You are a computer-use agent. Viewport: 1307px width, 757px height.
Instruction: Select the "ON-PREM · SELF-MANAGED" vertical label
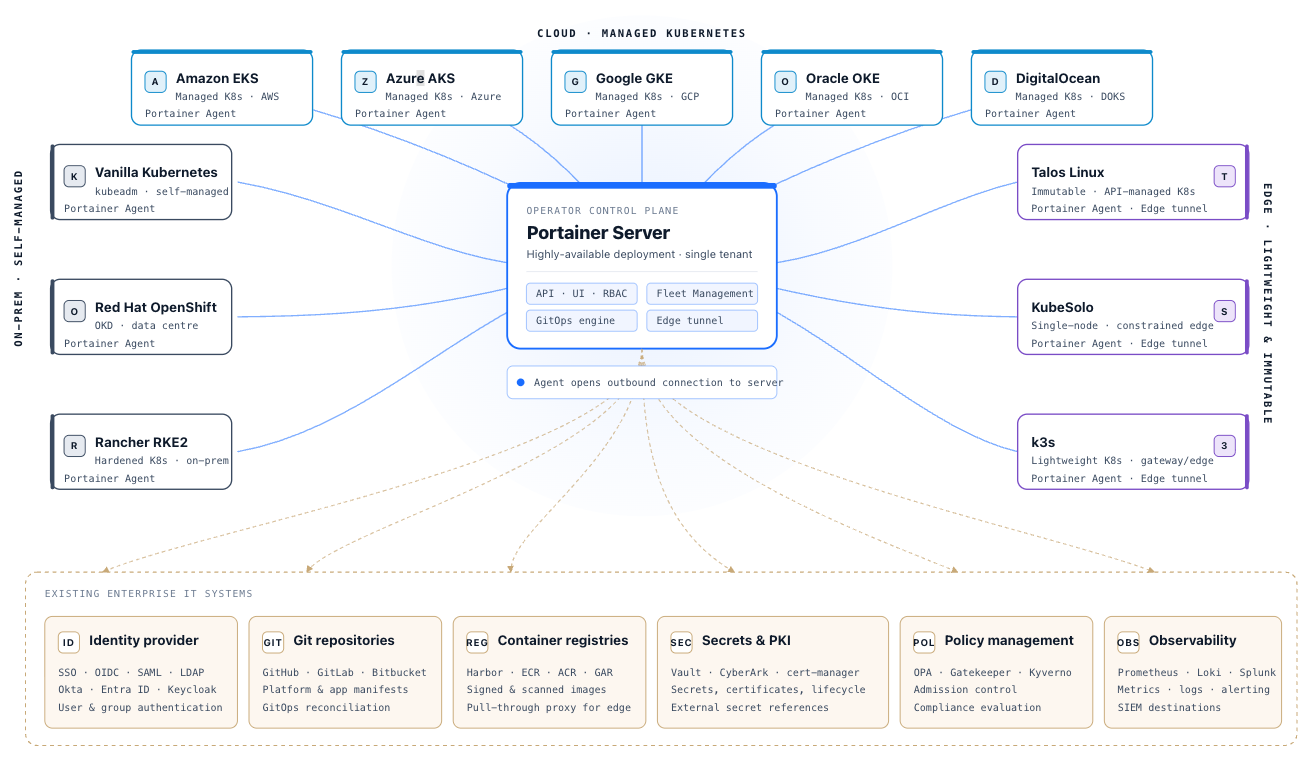[x=18, y=259]
